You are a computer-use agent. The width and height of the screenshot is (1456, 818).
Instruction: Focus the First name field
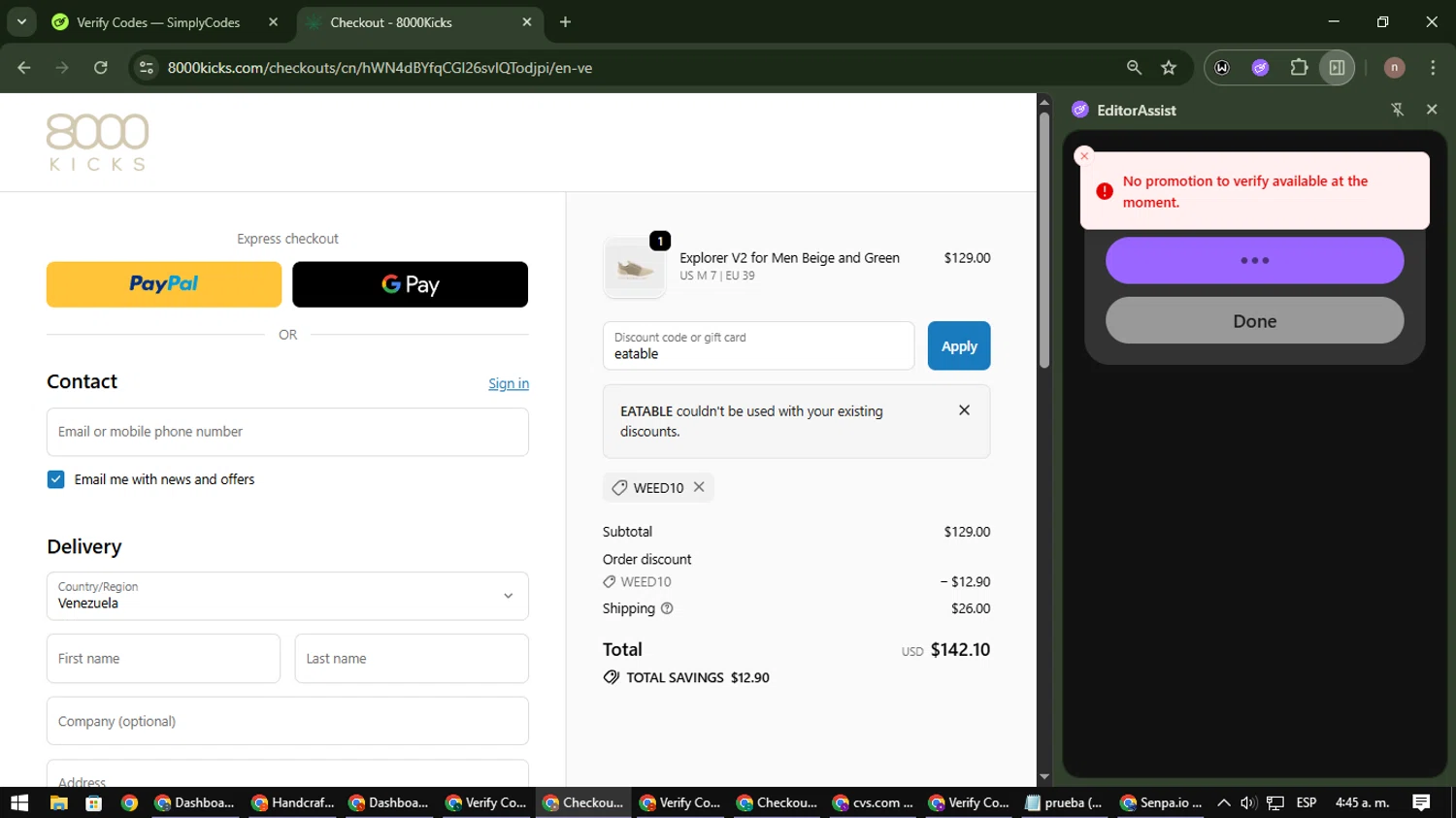point(163,659)
